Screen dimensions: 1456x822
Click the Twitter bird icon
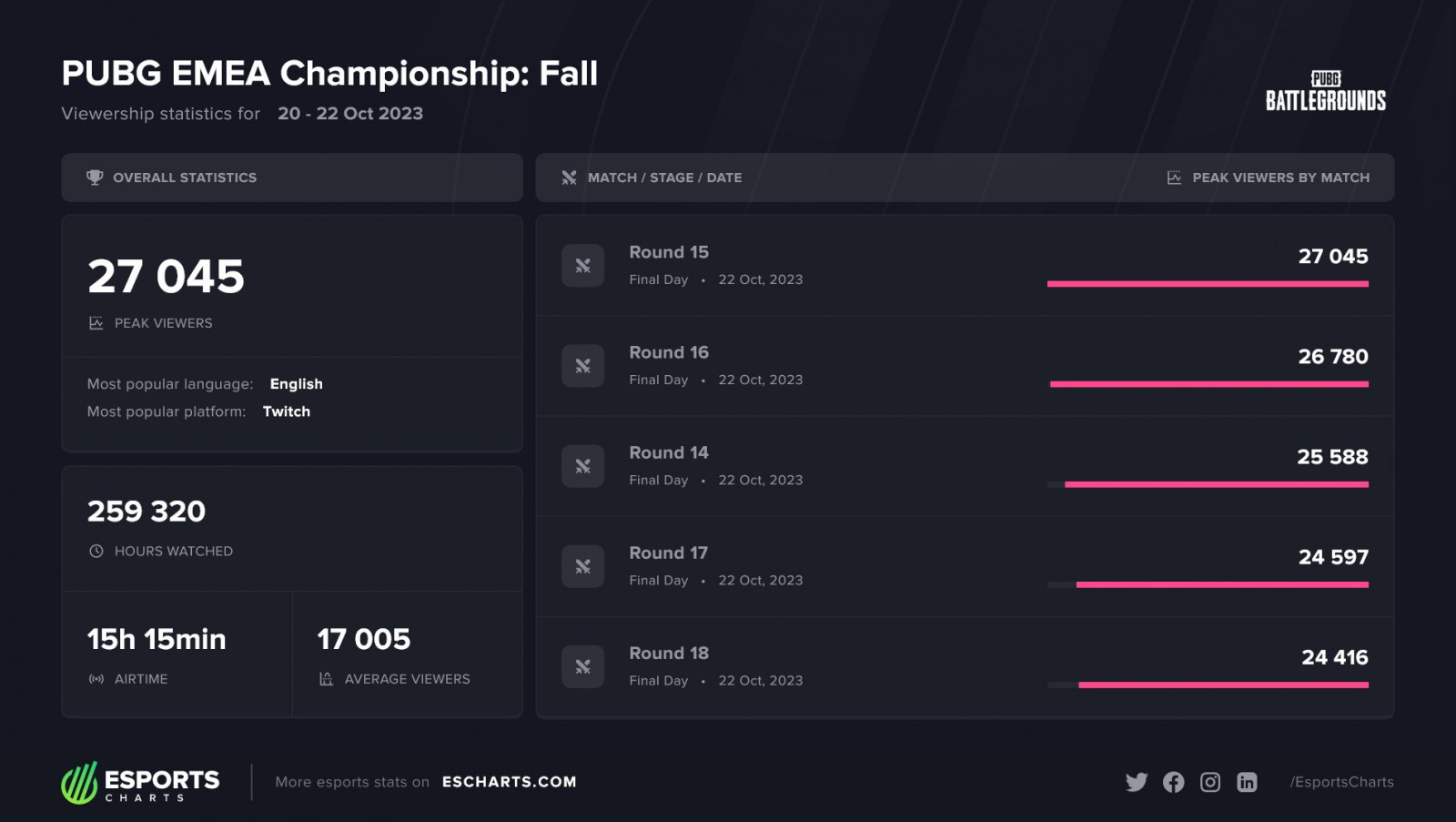coord(1136,782)
